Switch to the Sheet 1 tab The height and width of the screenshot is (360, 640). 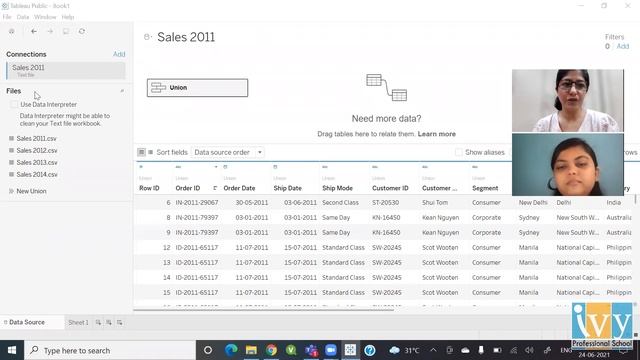(x=78, y=322)
